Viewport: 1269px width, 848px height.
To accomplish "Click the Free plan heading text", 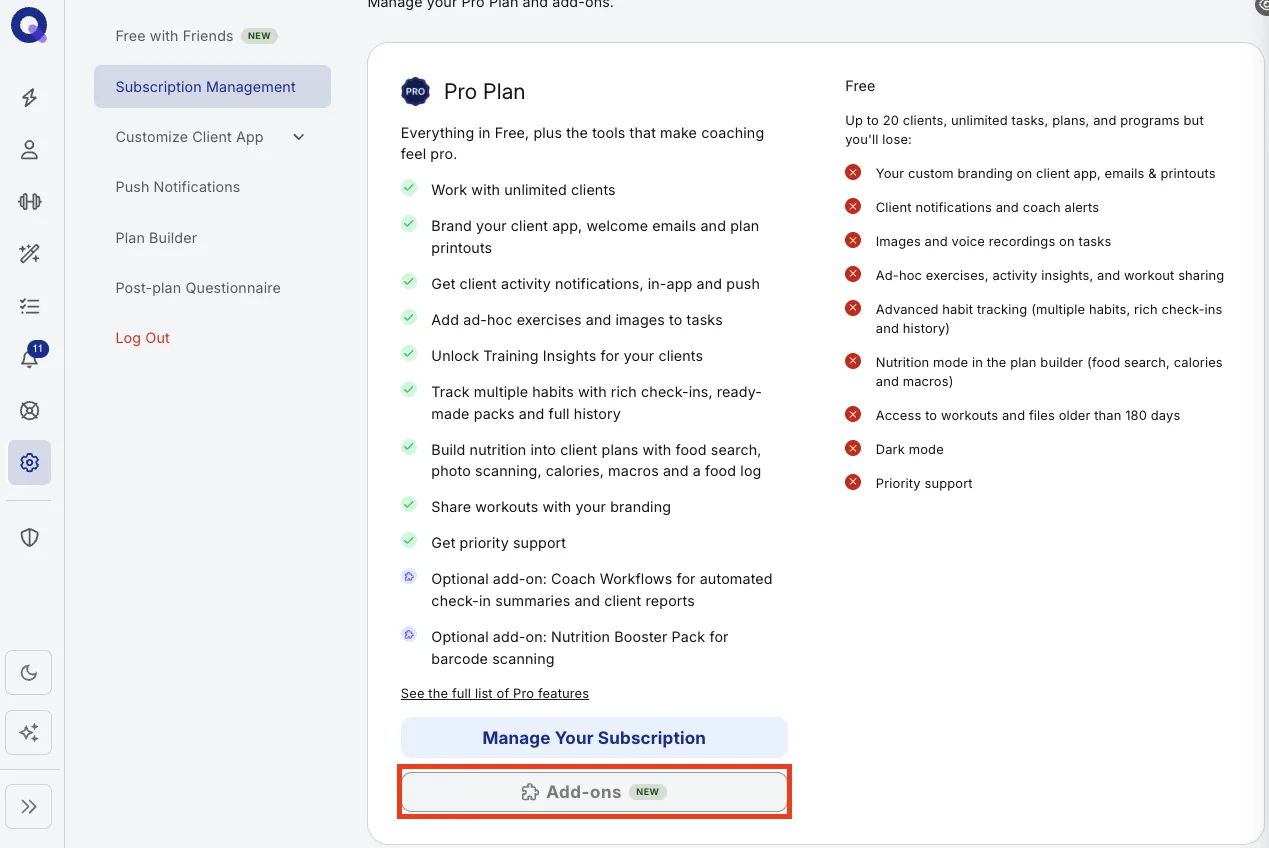I will click(860, 86).
